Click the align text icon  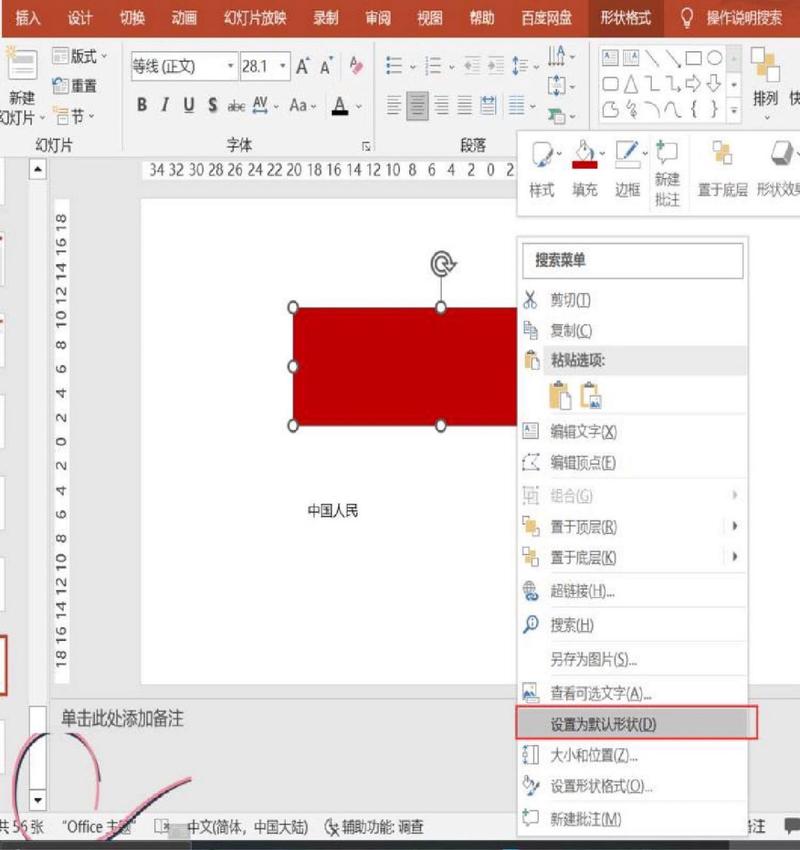point(556,86)
